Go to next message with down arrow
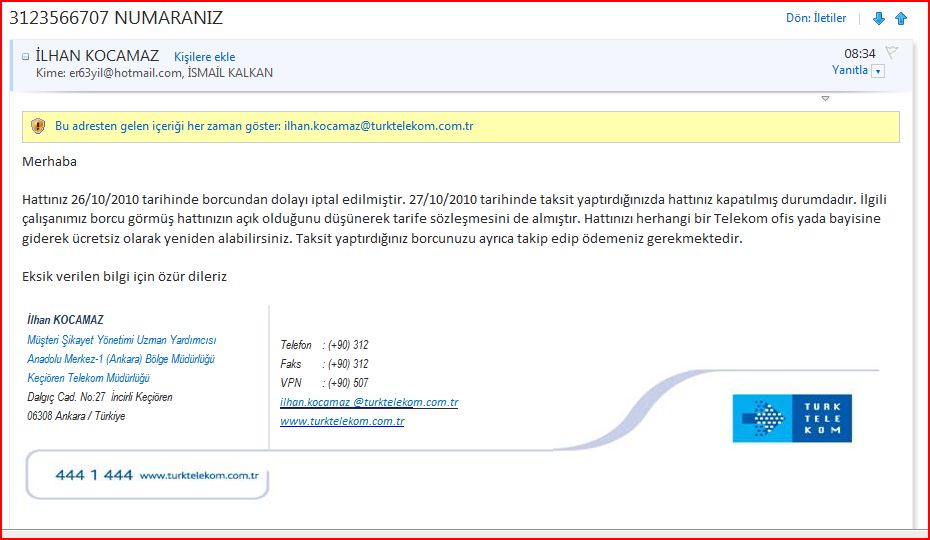Image resolution: width=930 pixels, height=540 pixels. 878,18
